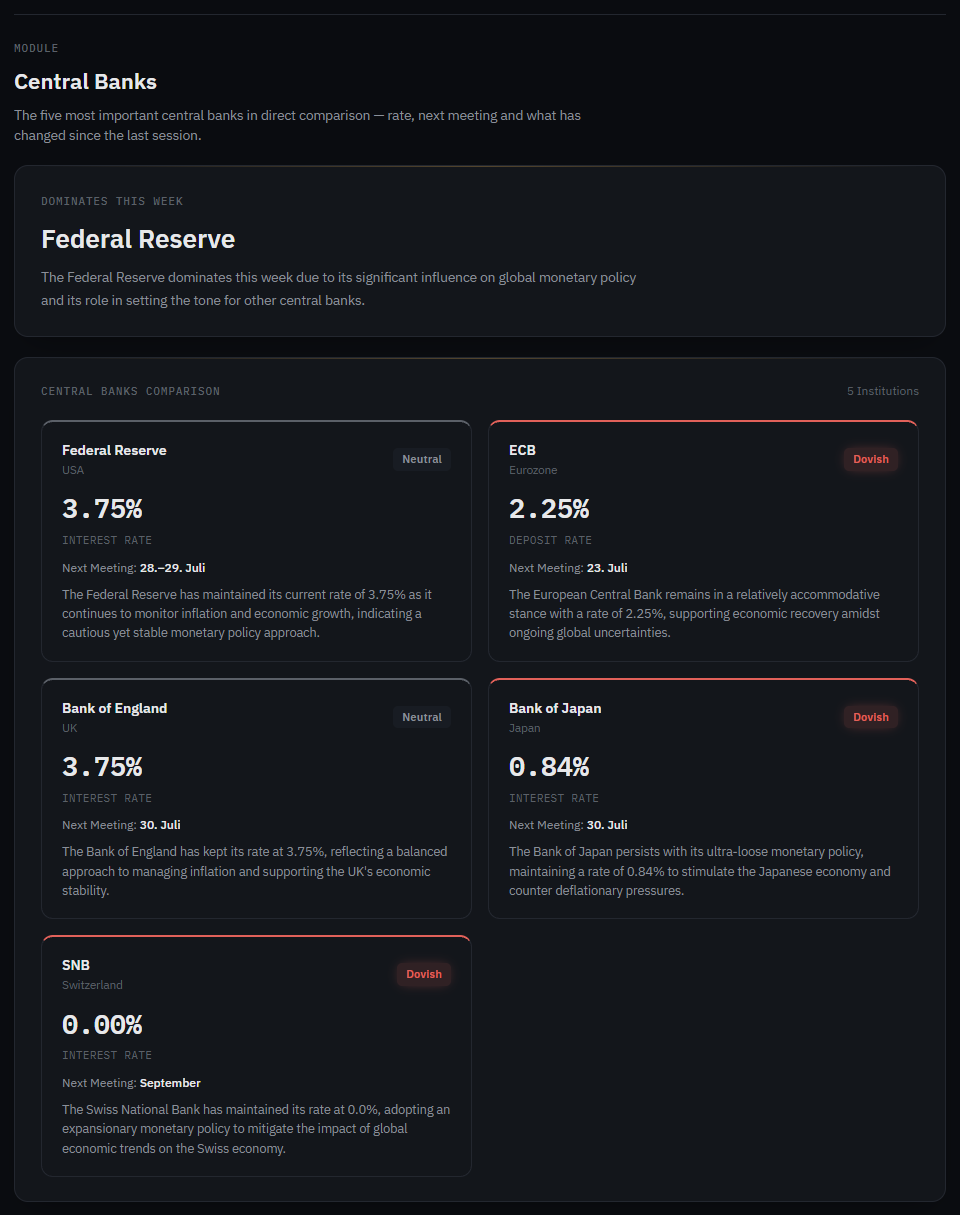
Task: Click the Eurozone label
Action: point(533,470)
